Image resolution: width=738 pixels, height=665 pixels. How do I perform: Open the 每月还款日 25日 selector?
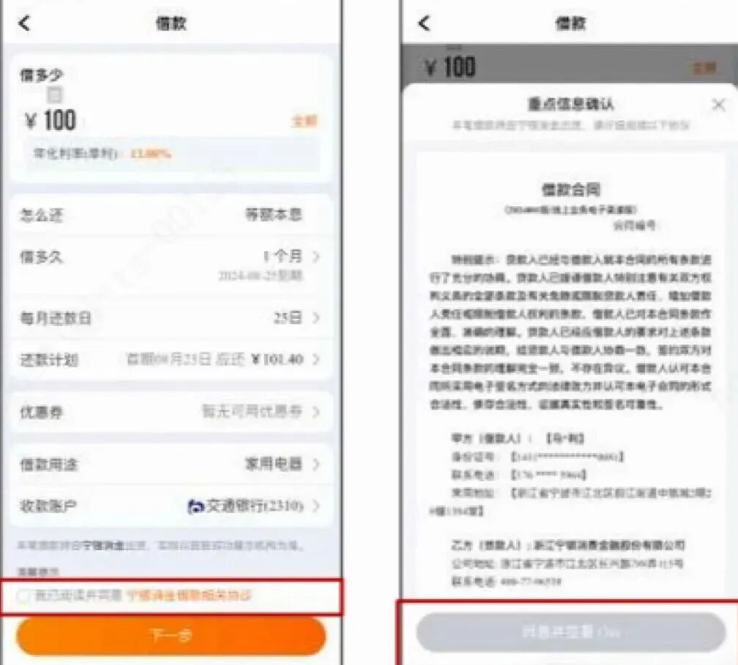pyautogui.click(x=170, y=318)
